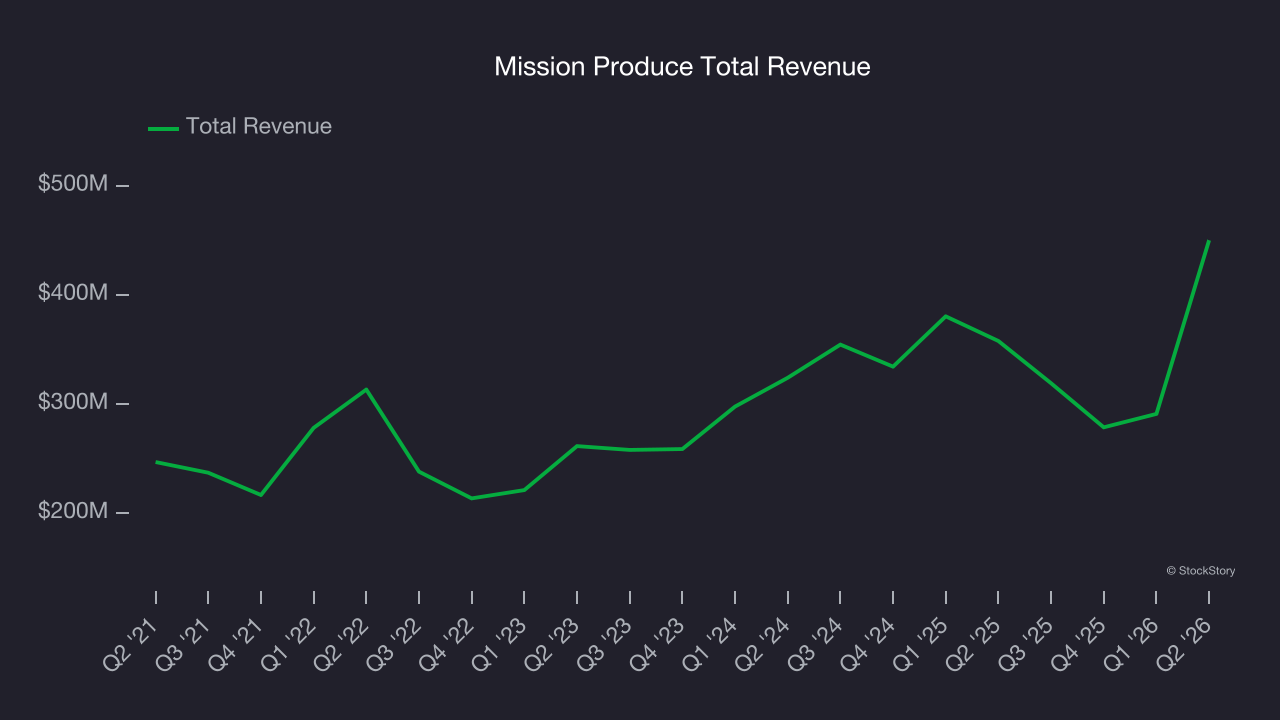Click the Q4 '24 x-axis label
The image size is (1280, 720).
click(x=869, y=644)
